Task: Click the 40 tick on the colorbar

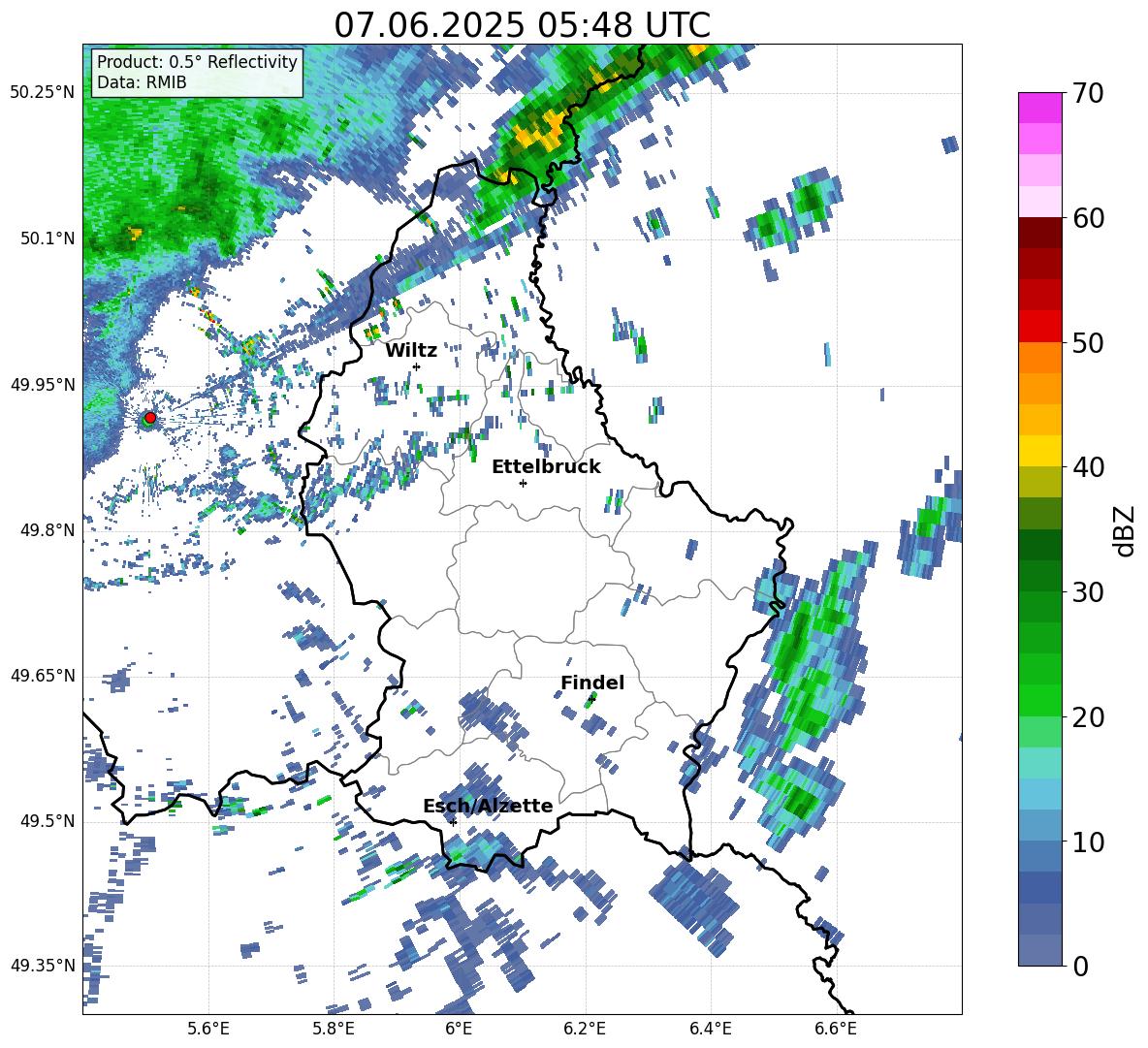Action: [x=1087, y=467]
